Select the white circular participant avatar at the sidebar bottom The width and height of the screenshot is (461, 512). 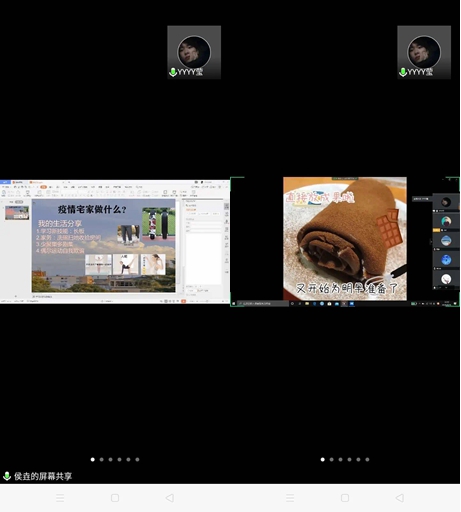(x=446, y=279)
